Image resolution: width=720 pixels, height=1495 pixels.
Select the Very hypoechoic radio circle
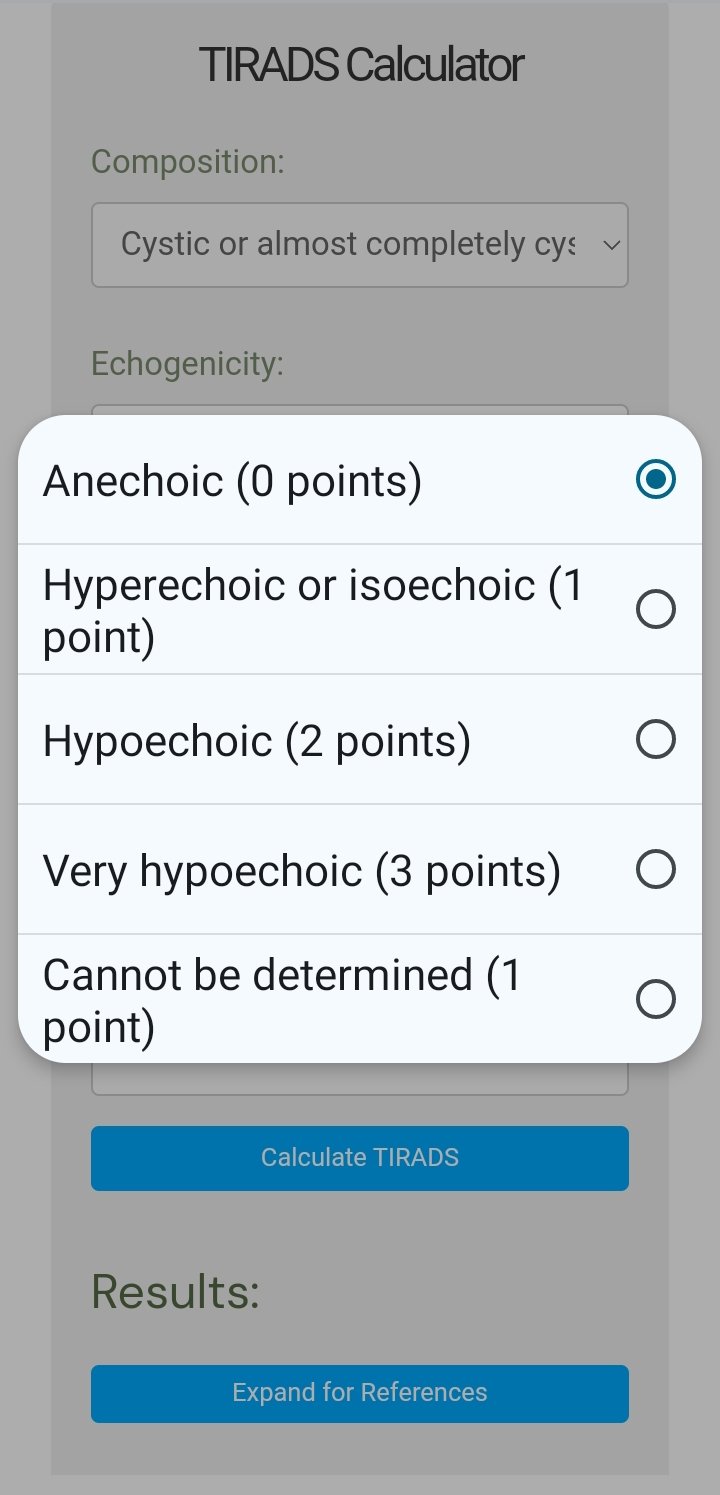pyautogui.click(x=656, y=869)
